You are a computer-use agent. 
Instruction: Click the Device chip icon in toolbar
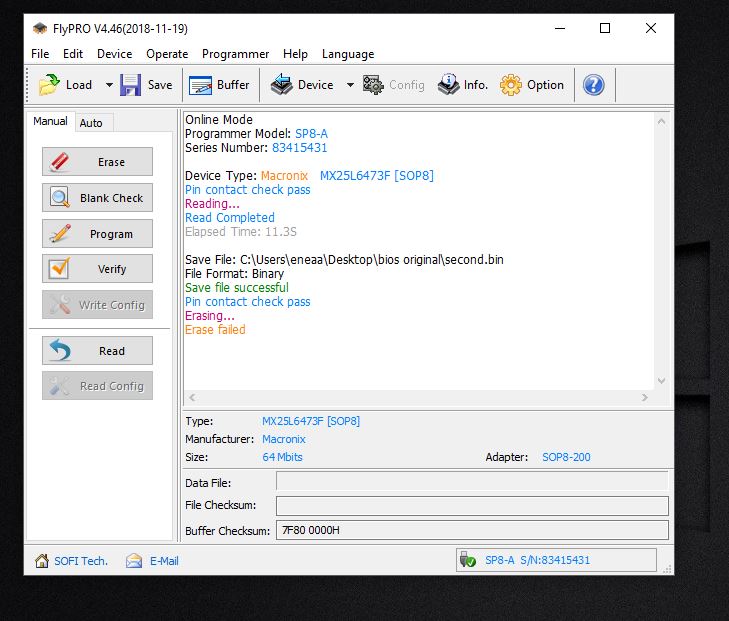coord(282,85)
